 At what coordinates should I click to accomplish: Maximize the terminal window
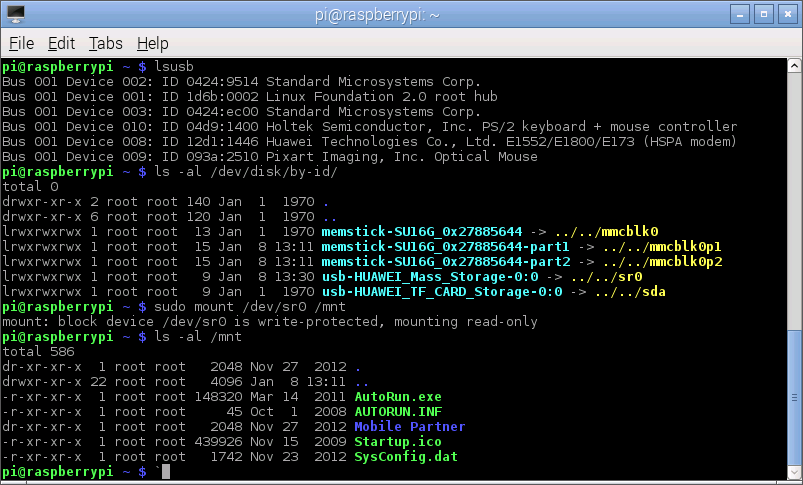pos(764,14)
